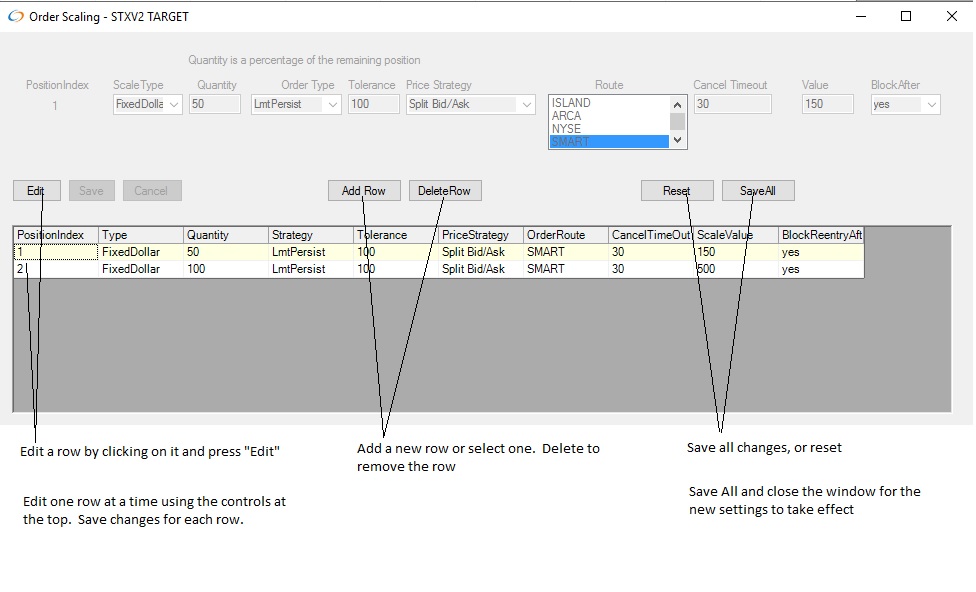Click the SaveAll button
Image resolution: width=976 pixels, height=592 pixels.
(x=757, y=191)
